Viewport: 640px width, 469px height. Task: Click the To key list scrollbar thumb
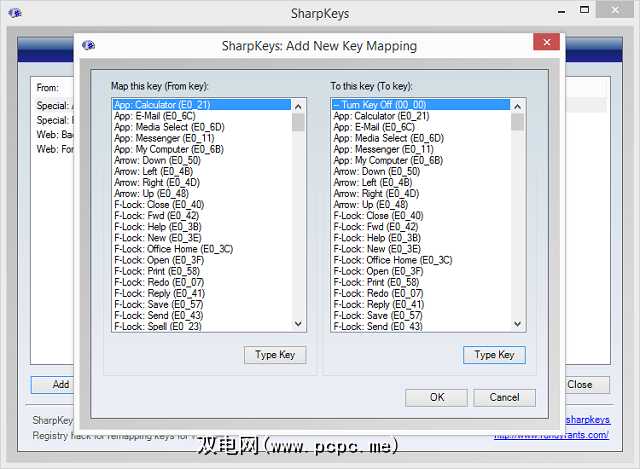(x=518, y=122)
